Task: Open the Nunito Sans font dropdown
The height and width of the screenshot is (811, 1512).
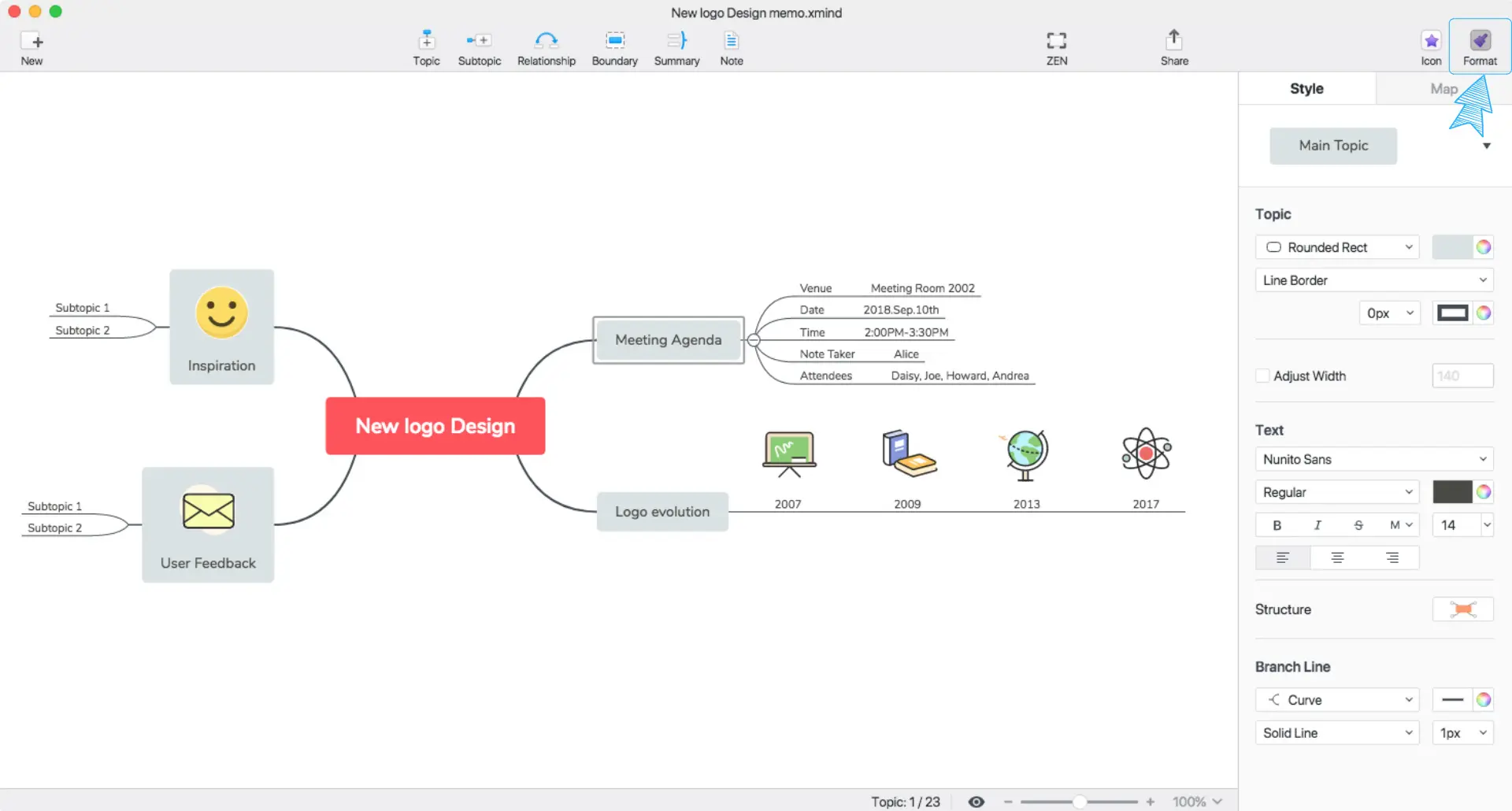Action: [x=1374, y=459]
